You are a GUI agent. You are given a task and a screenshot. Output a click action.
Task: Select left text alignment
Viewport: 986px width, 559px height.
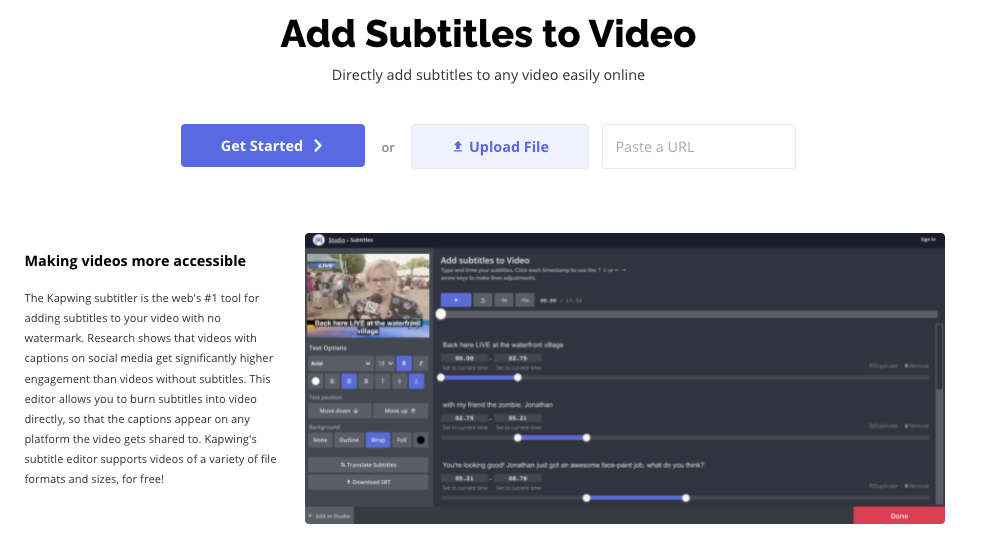pos(332,381)
